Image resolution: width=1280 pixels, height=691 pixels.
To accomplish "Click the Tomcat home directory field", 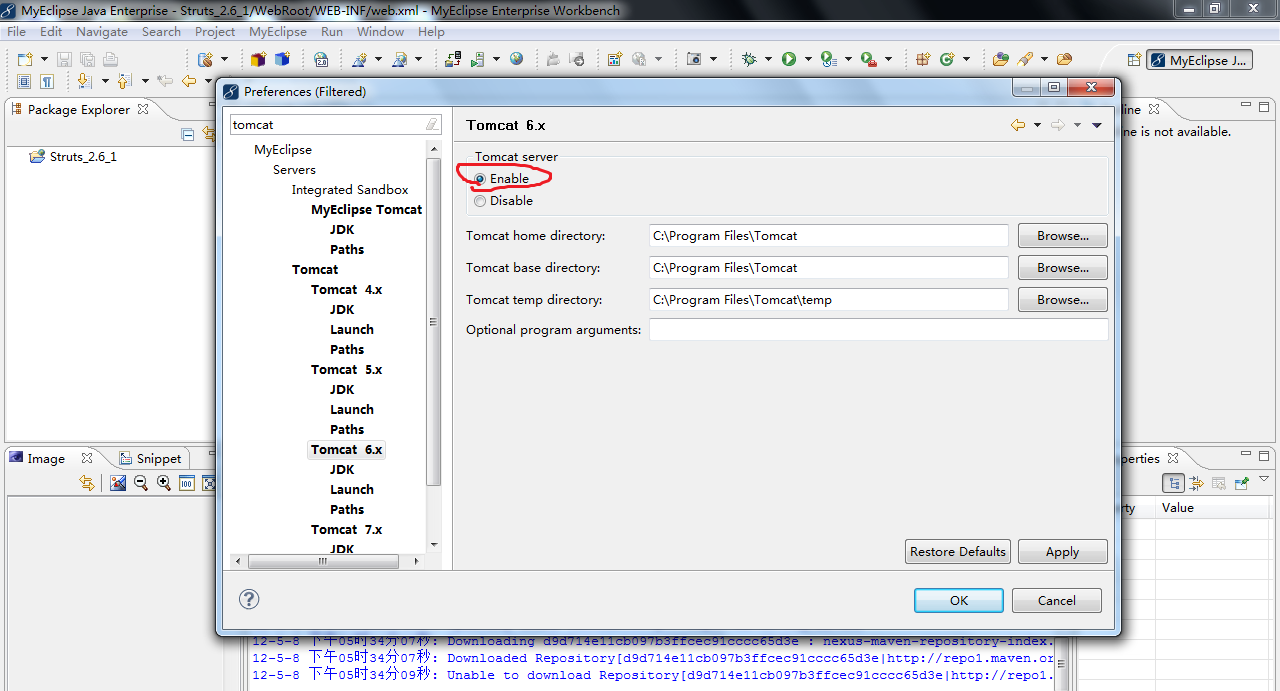I will pos(828,236).
